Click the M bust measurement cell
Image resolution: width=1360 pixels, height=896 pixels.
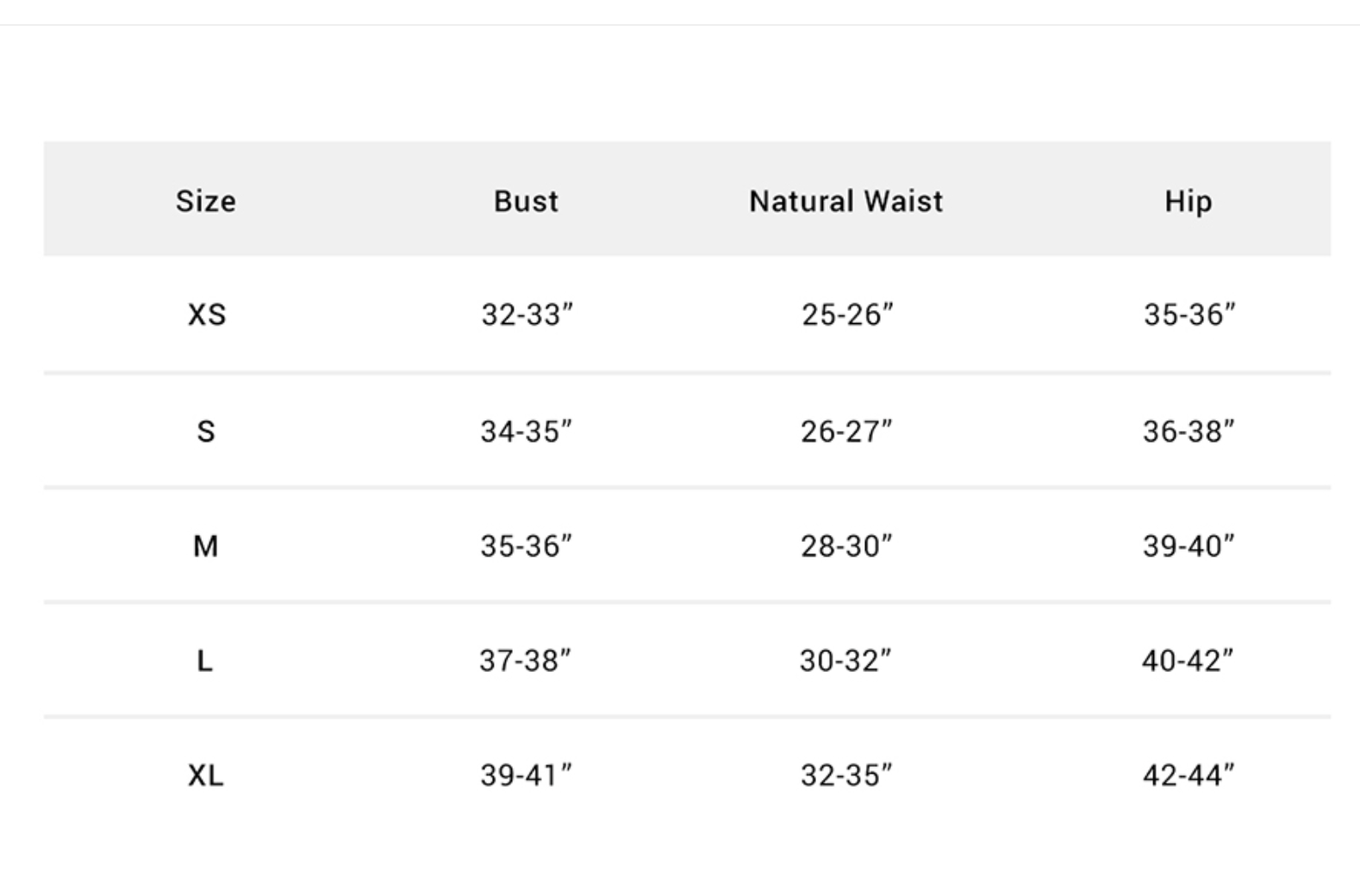(x=526, y=545)
